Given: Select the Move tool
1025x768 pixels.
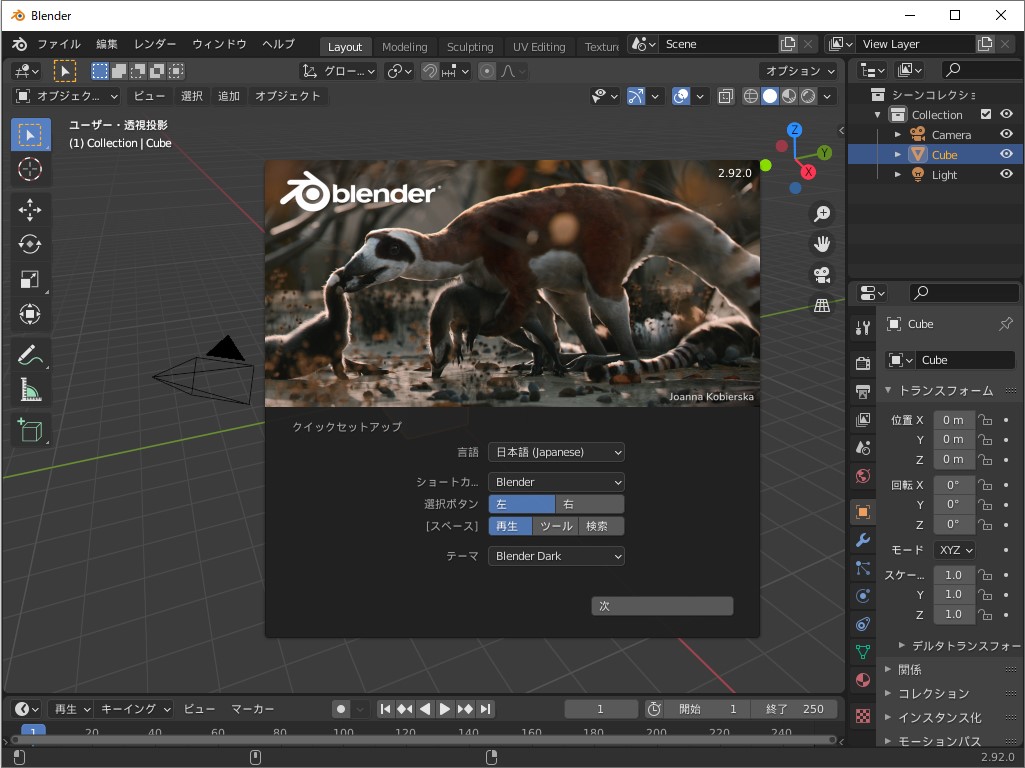Looking at the screenshot, I should [x=30, y=209].
